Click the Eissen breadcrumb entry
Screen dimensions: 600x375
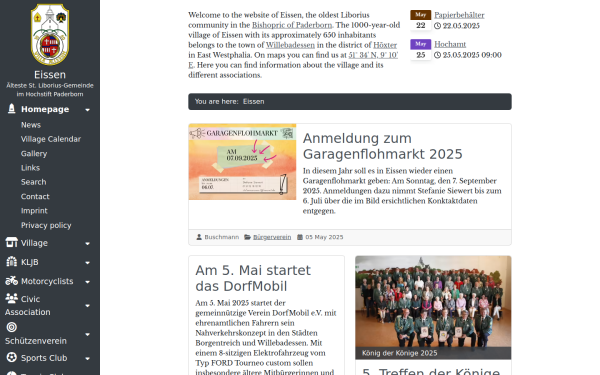pos(253,101)
